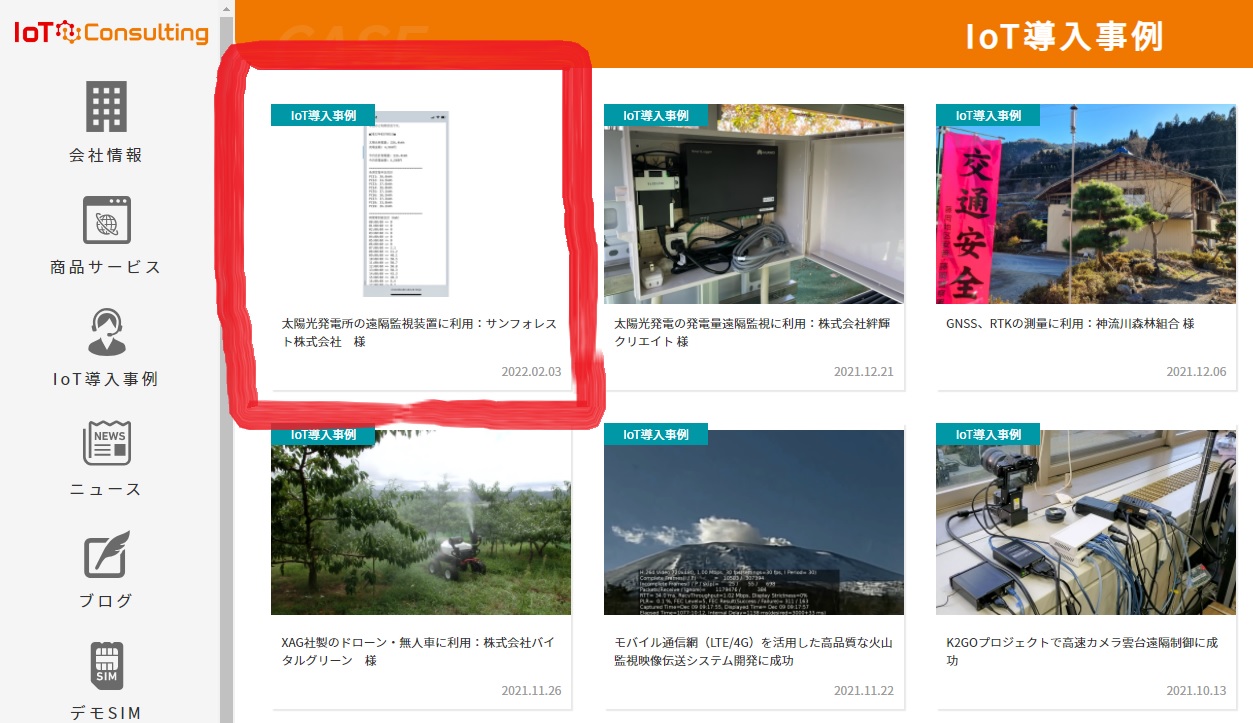Open the 会社情報 building icon

[x=106, y=106]
